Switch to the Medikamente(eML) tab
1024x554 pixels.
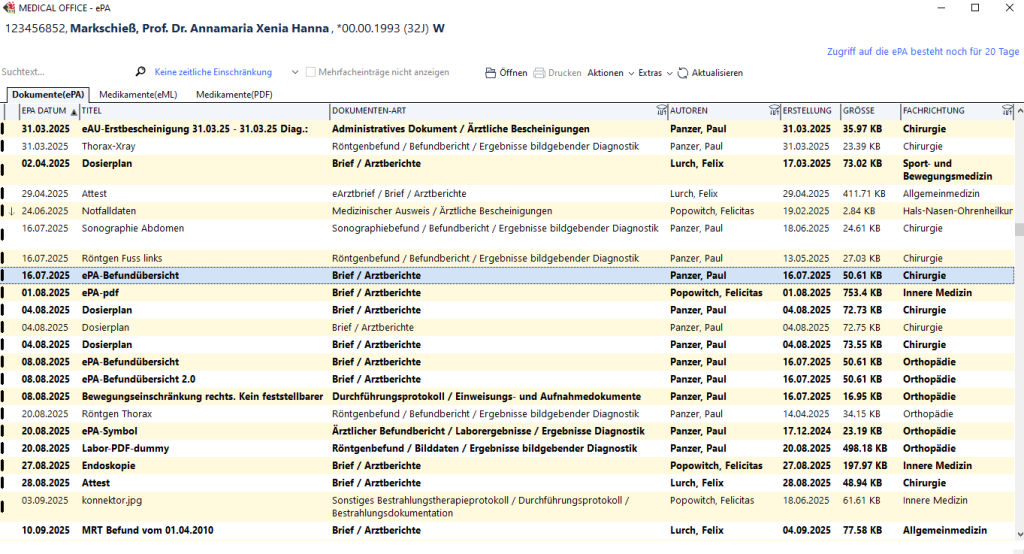(x=138, y=94)
